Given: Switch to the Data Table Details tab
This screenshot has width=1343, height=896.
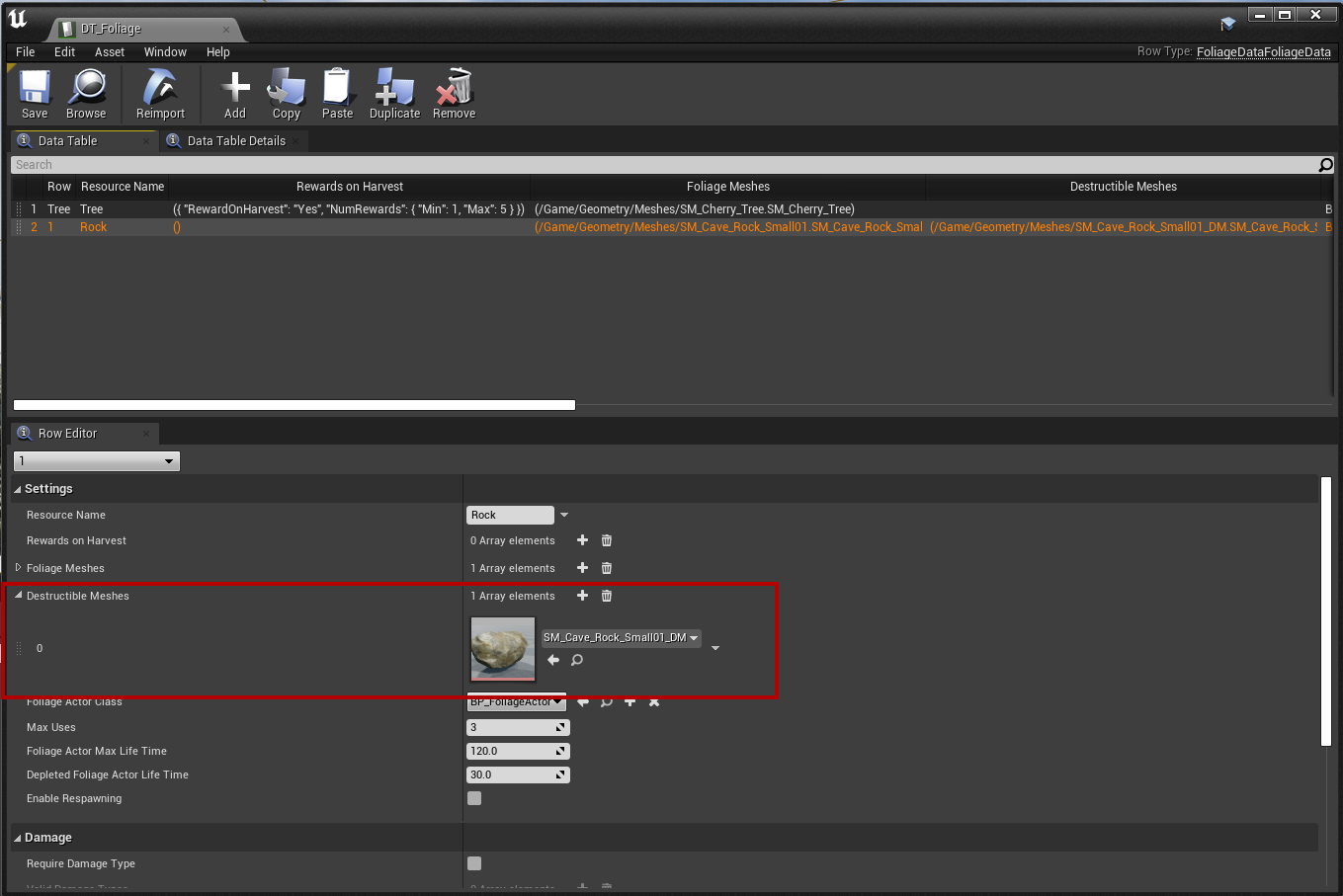Looking at the screenshot, I should pyautogui.click(x=236, y=141).
